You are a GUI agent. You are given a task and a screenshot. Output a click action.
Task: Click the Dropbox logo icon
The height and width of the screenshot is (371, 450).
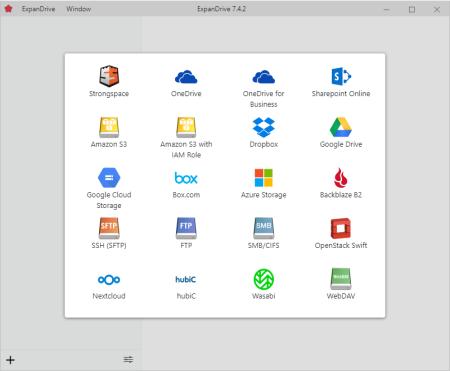(x=263, y=127)
